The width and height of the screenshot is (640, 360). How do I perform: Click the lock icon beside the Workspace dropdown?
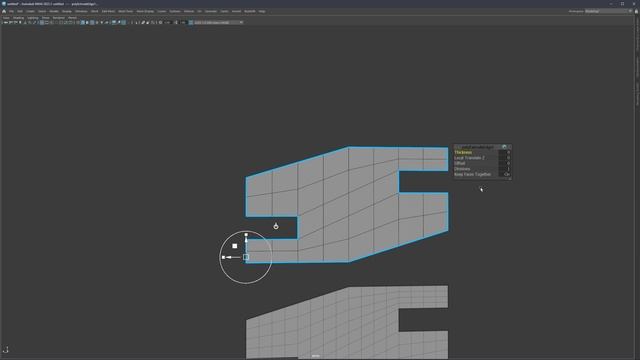click(636, 11)
